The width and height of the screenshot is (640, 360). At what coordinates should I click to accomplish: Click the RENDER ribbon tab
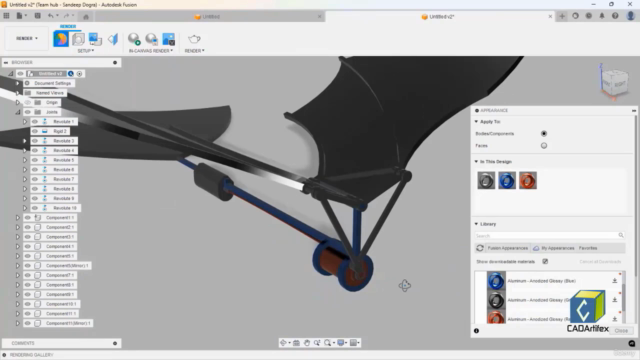[x=68, y=27]
